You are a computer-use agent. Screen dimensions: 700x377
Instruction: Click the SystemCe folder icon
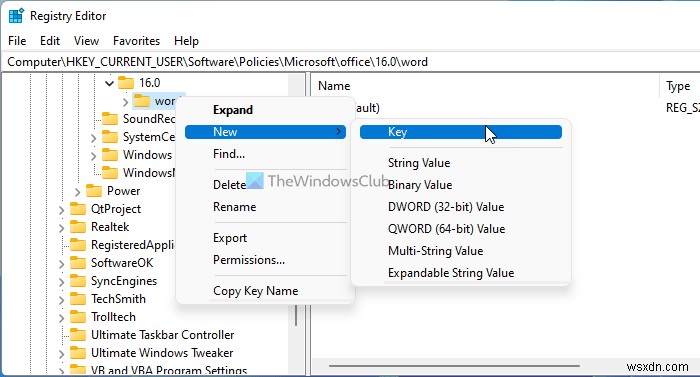pos(110,137)
